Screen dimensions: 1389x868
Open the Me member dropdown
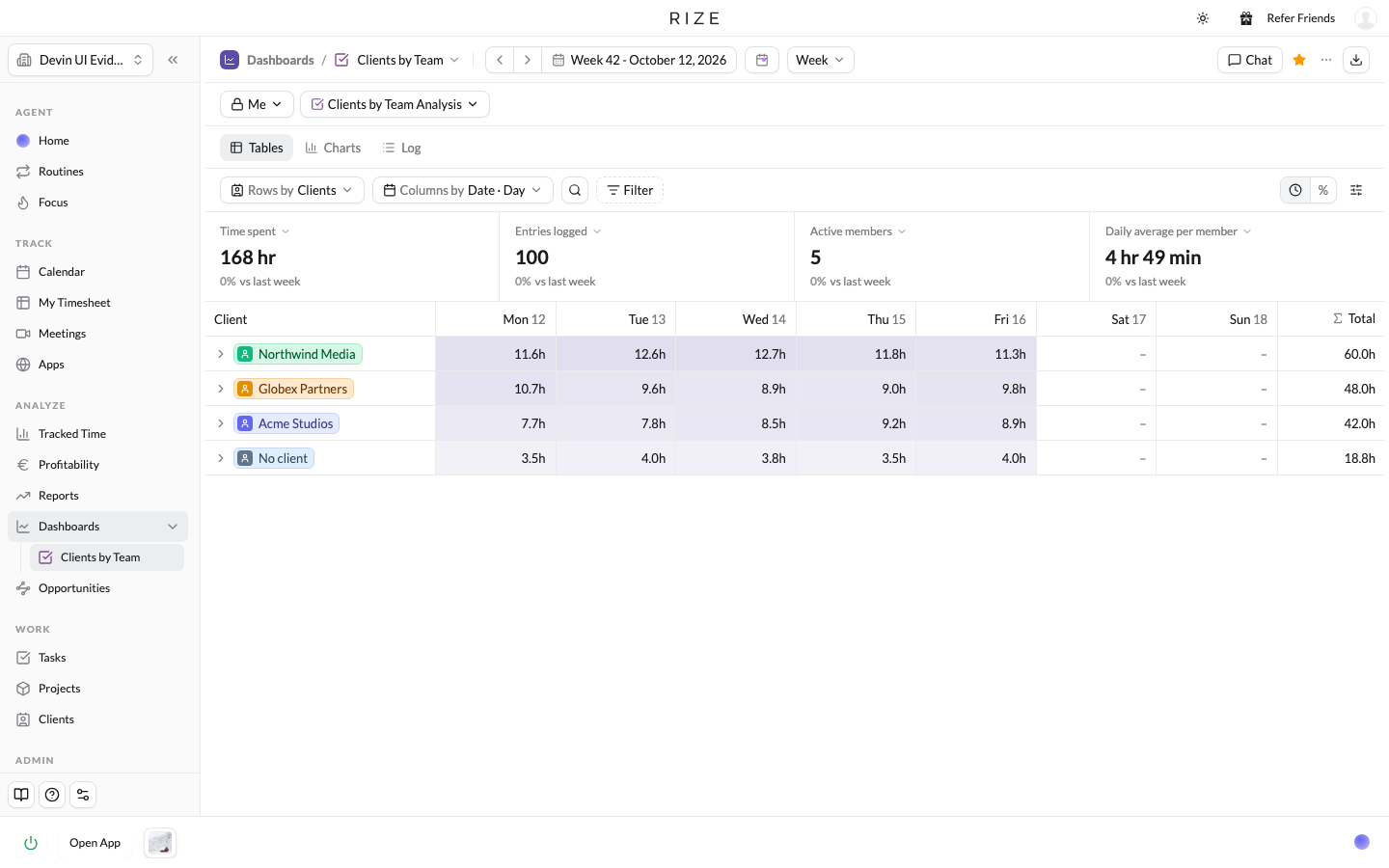[x=257, y=104]
